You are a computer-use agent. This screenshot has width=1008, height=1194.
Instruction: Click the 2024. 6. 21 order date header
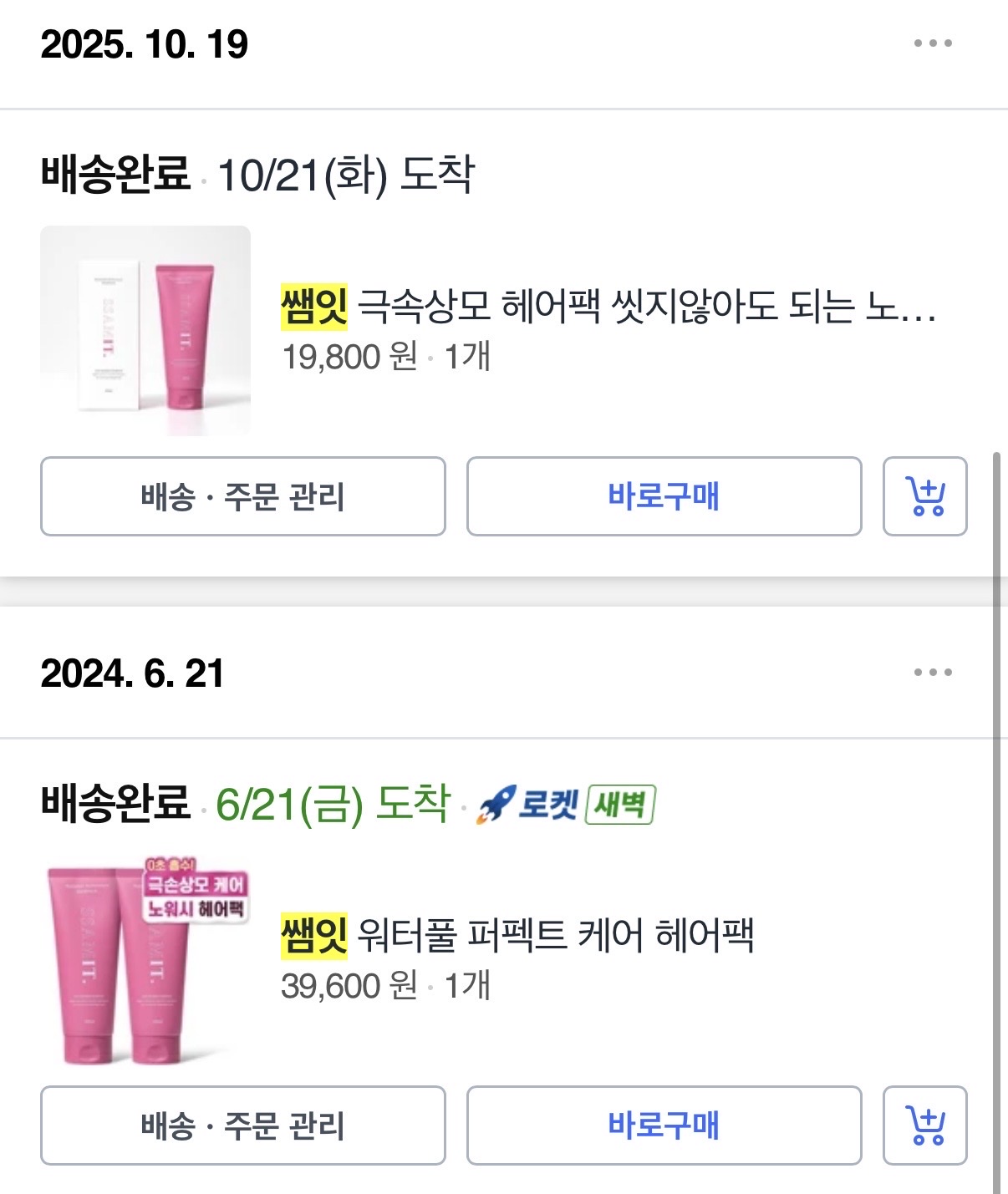pos(133,673)
